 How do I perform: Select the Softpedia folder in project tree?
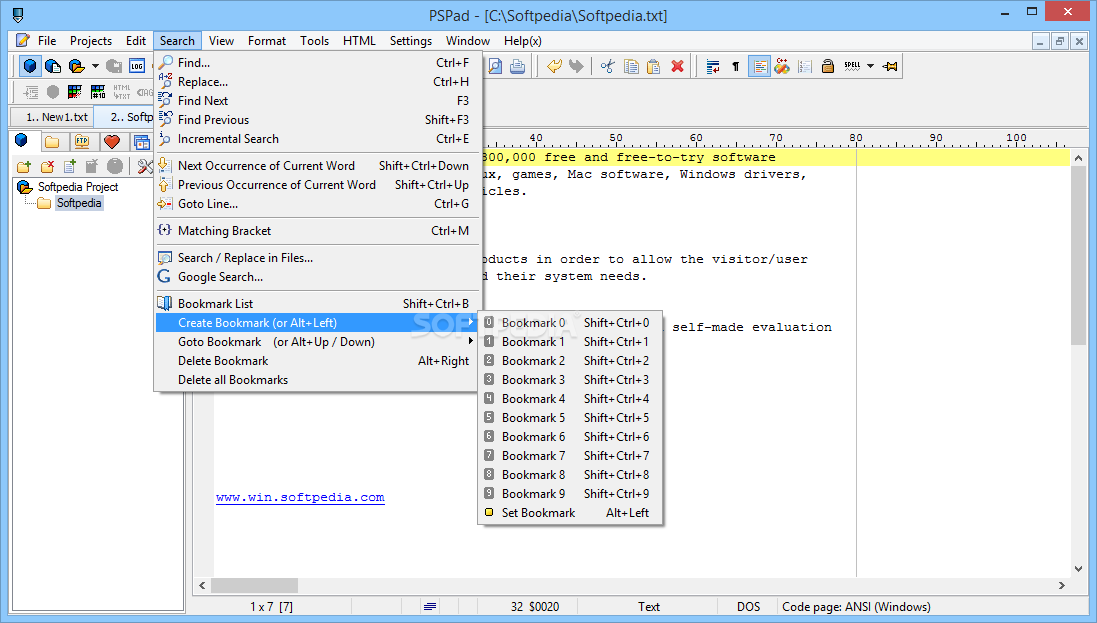click(79, 203)
